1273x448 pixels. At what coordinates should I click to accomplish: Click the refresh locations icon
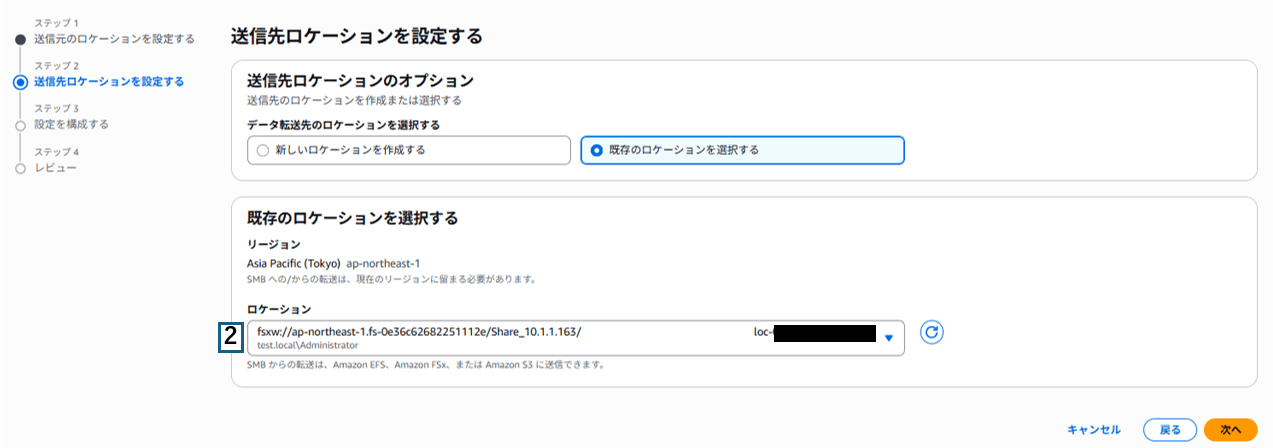[x=932, y=334]
